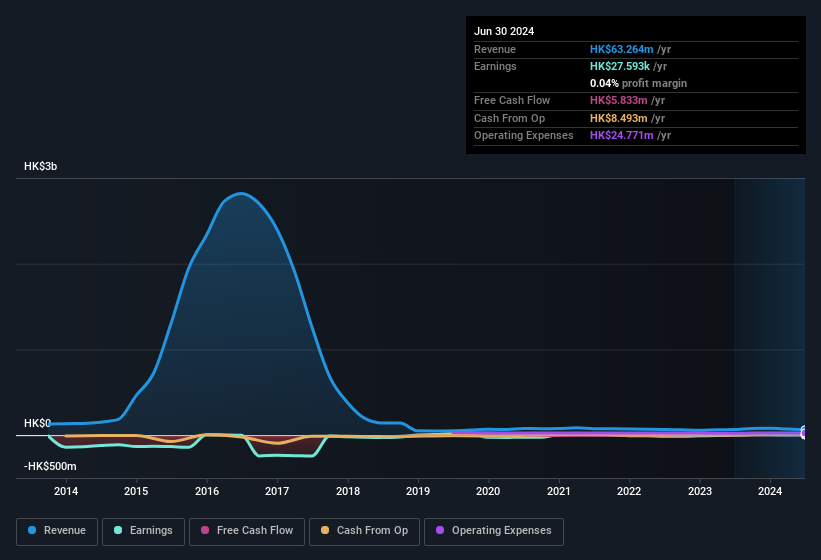Click the 2021 x-axis label
The height and width of the screenshot is (560, 821).
click(x=559, y=491)
